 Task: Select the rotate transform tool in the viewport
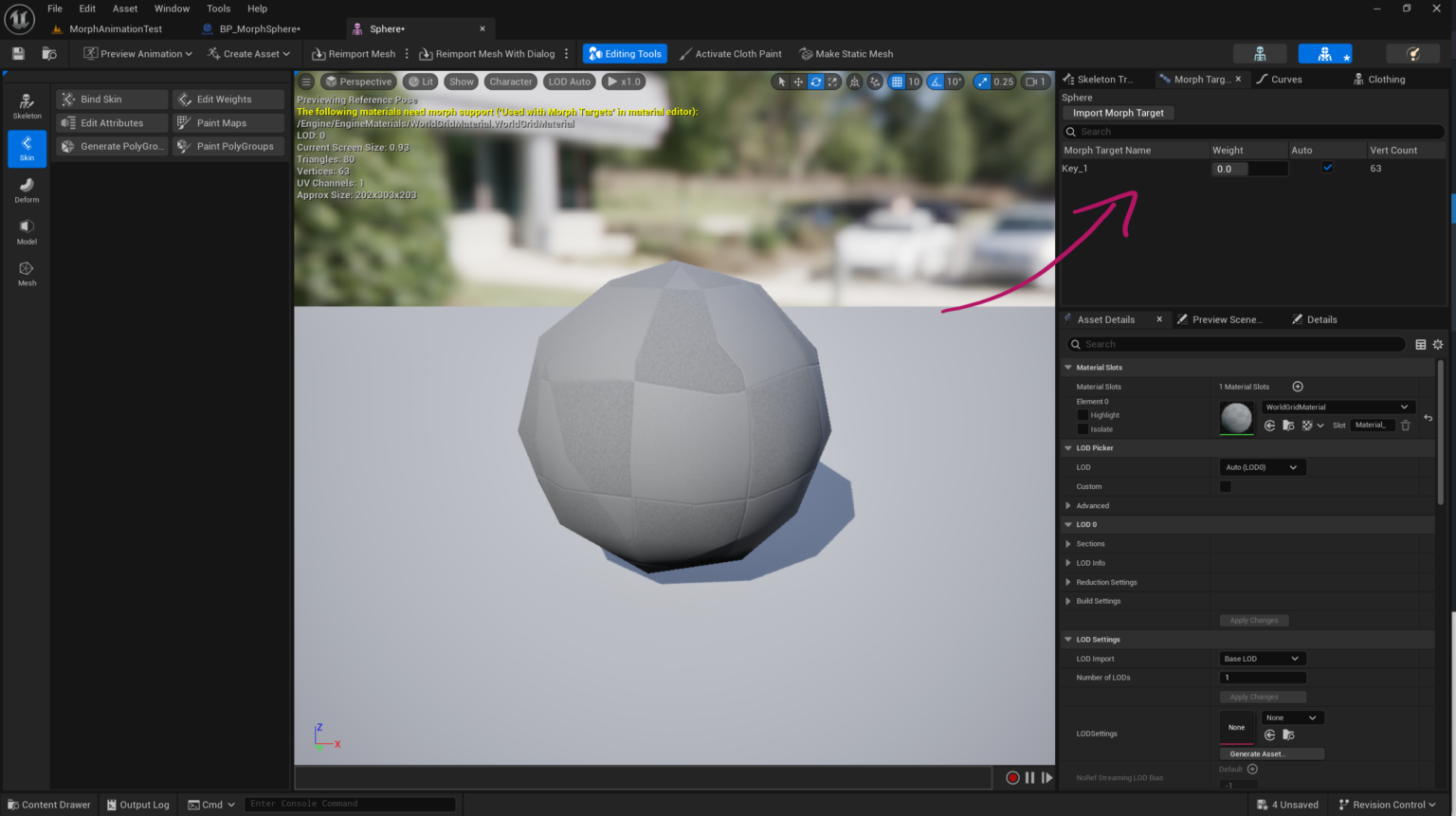pos(814,82)
